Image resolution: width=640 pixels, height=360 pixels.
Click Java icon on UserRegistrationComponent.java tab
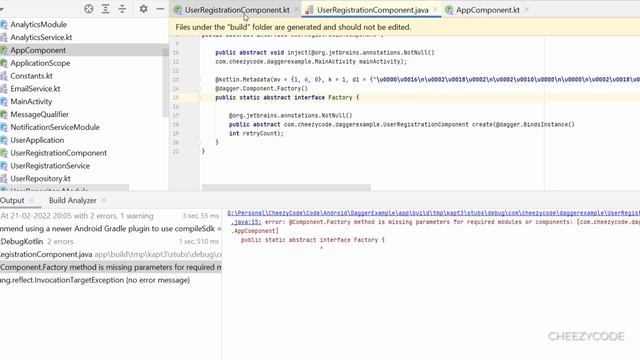click(x=309, y=10)
